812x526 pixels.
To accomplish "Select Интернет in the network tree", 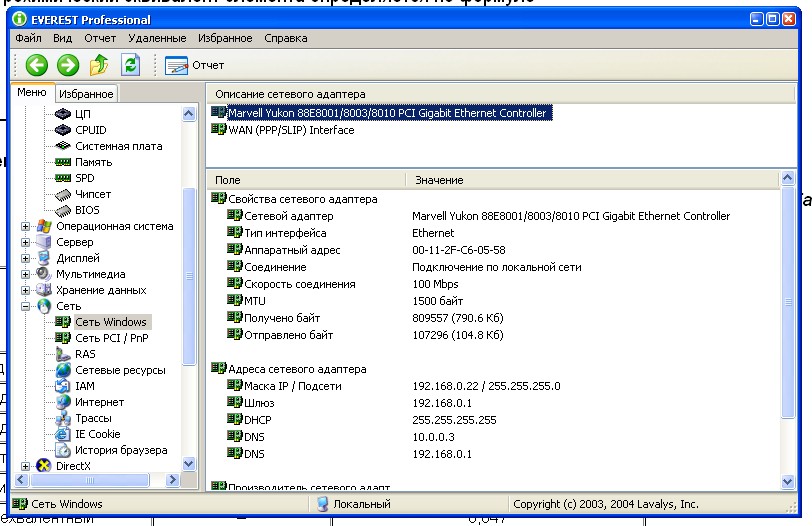I will pyautogui.click(x=99, y=402).
